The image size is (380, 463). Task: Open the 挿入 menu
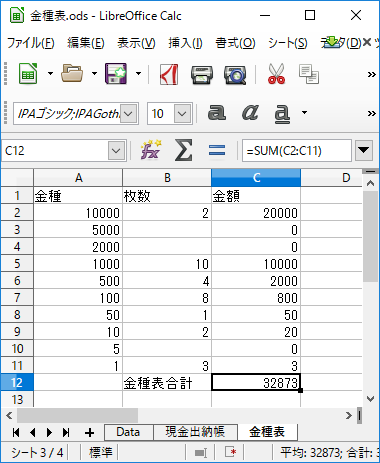[x=185, y=43]
